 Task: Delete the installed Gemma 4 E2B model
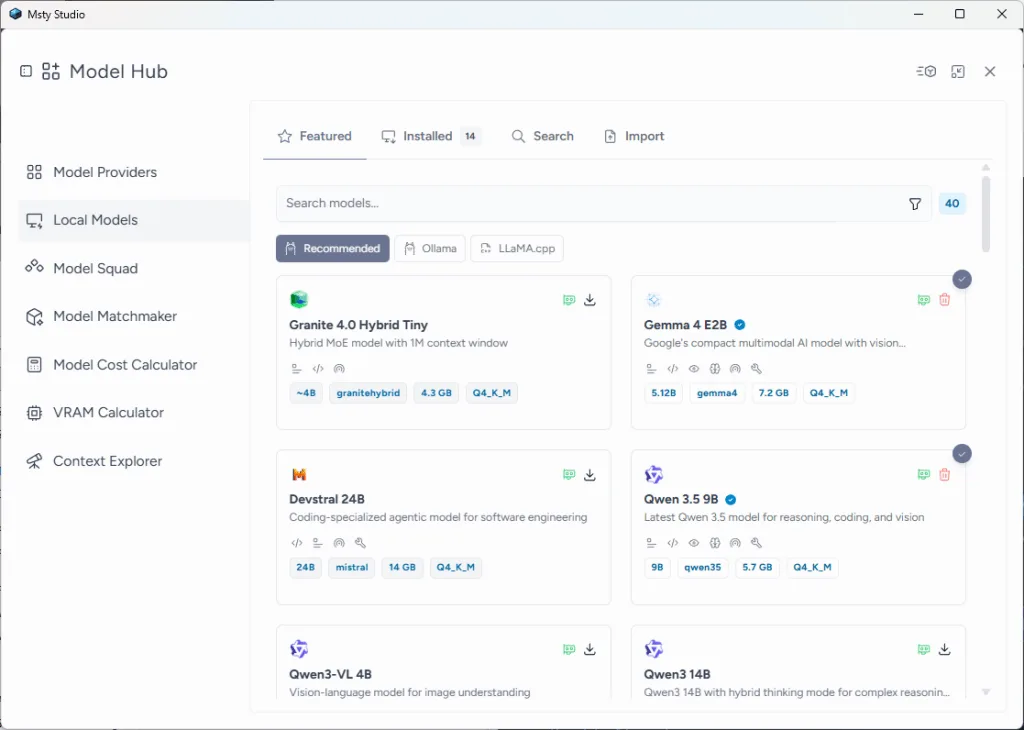(x=944, y=300)
